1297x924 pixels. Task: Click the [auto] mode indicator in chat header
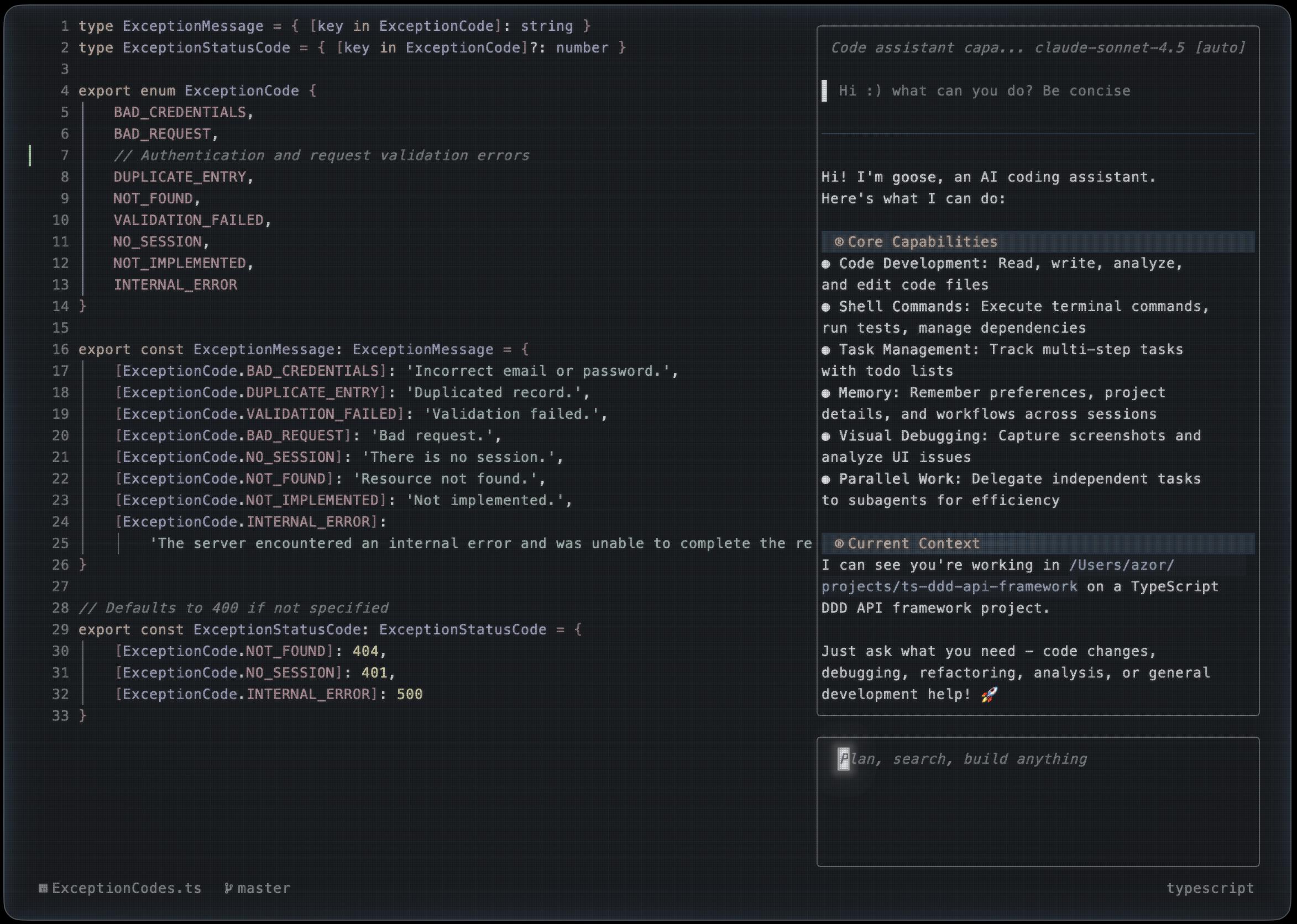coord(1220,48)
